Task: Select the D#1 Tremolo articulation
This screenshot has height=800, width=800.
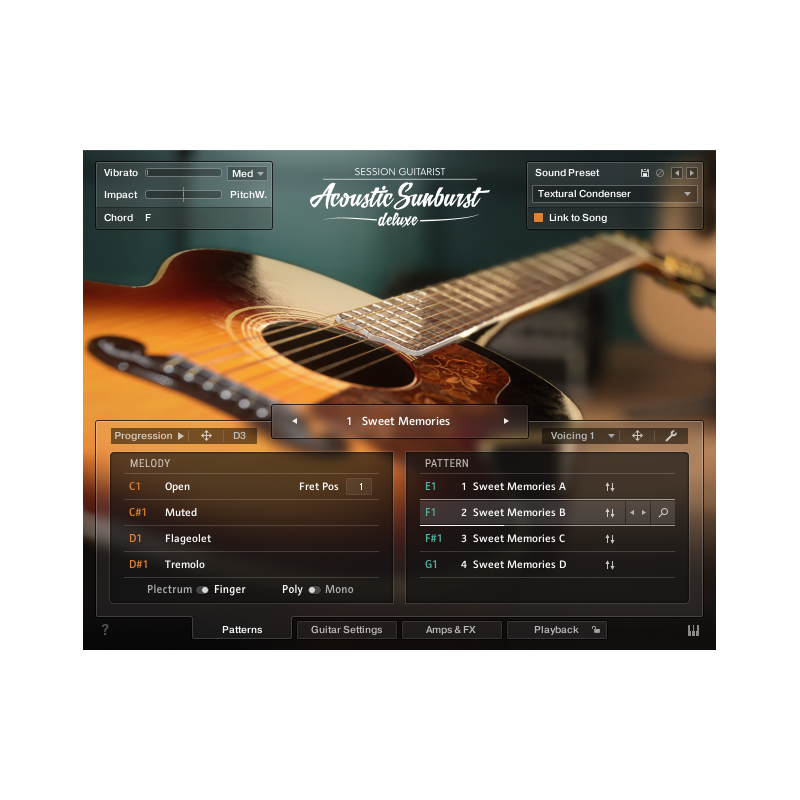Action: pyautogui.click(x=251, y=564)
